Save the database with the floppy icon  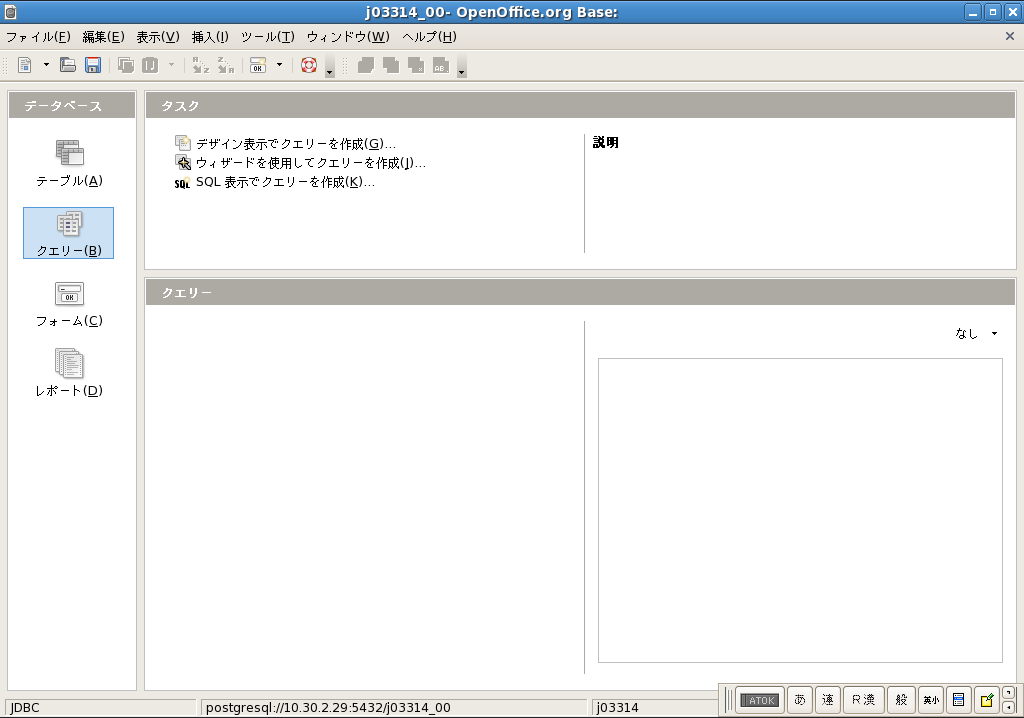[x=93, y=65]
